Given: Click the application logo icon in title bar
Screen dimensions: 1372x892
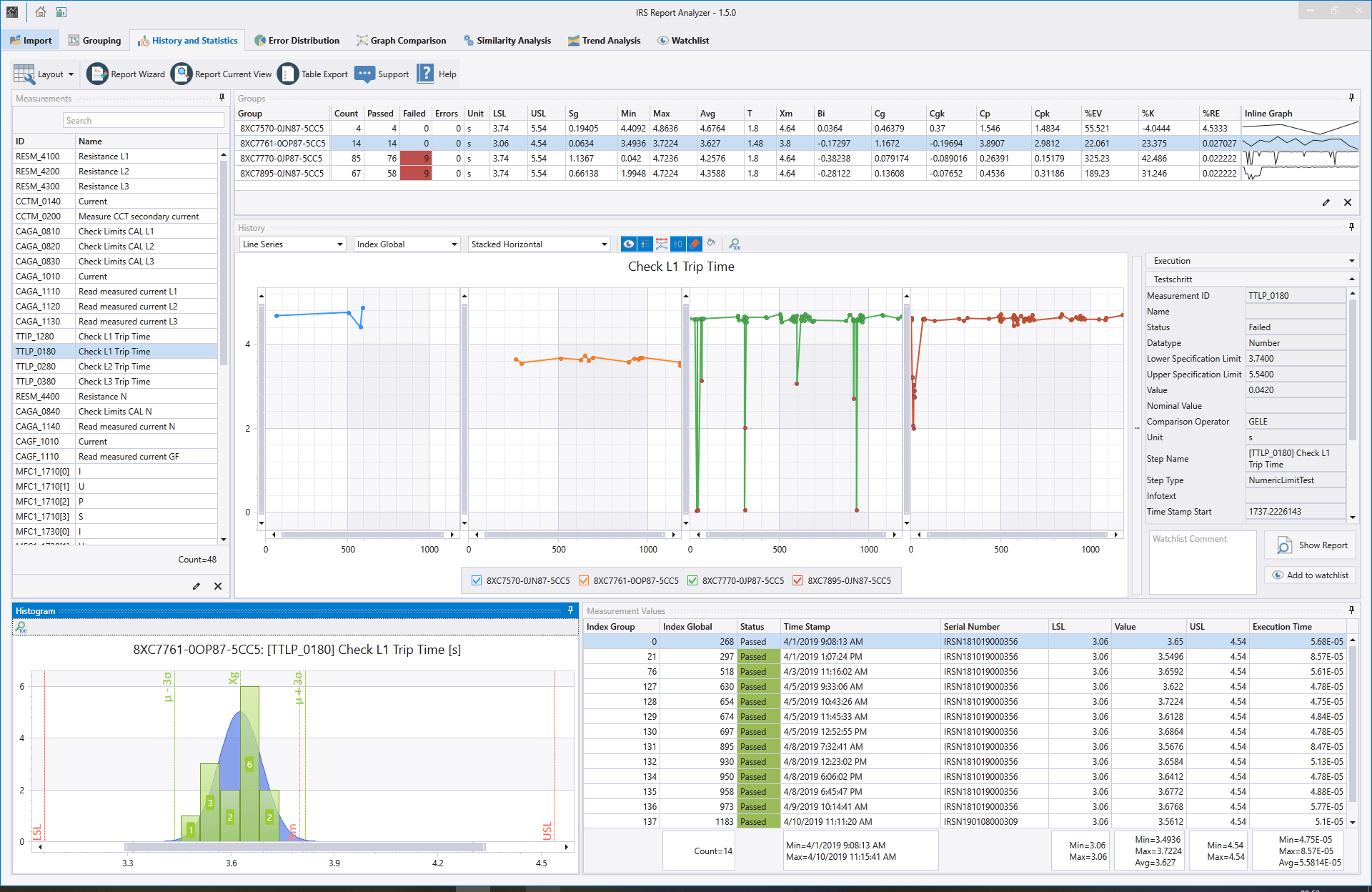Looking at the screenshot, I should click(12, 12).
